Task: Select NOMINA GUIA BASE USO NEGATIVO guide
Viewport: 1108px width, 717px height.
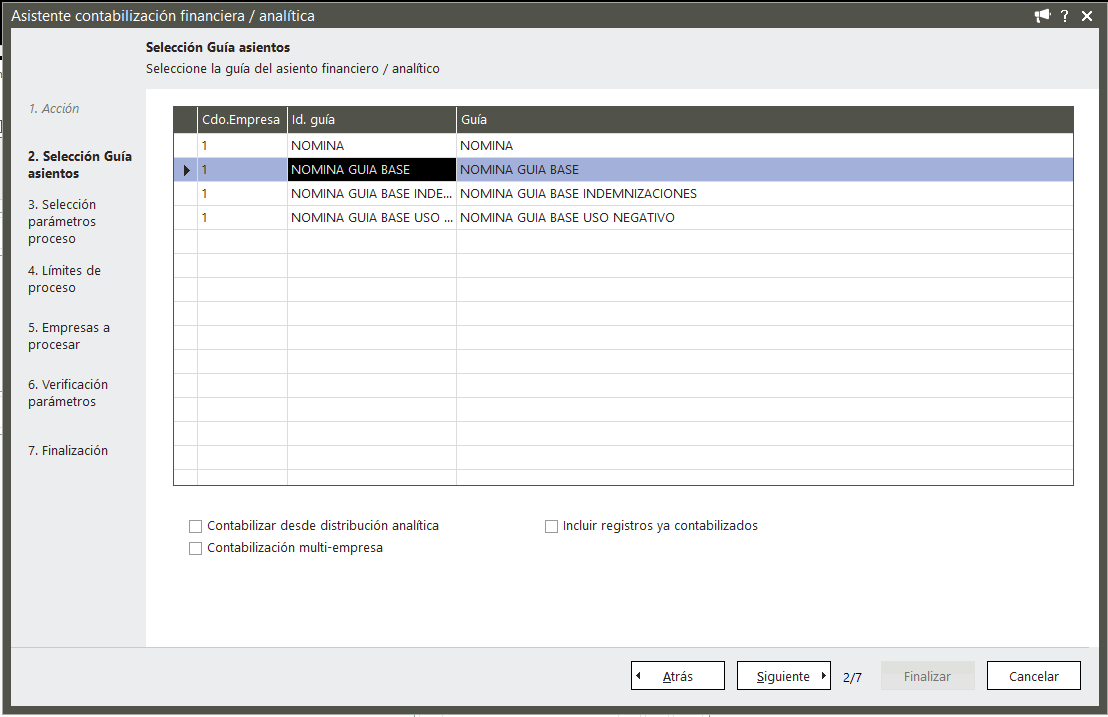Action: click(x=765, y=218)
